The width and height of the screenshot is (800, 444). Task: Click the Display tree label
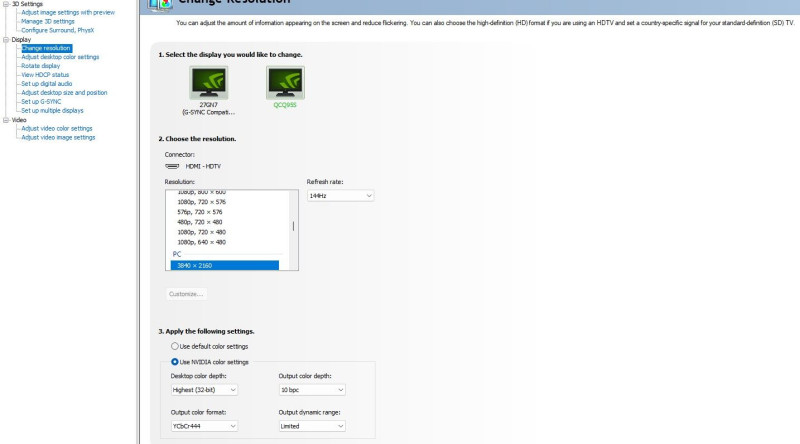pyautogui.click(x=21, y=39)
